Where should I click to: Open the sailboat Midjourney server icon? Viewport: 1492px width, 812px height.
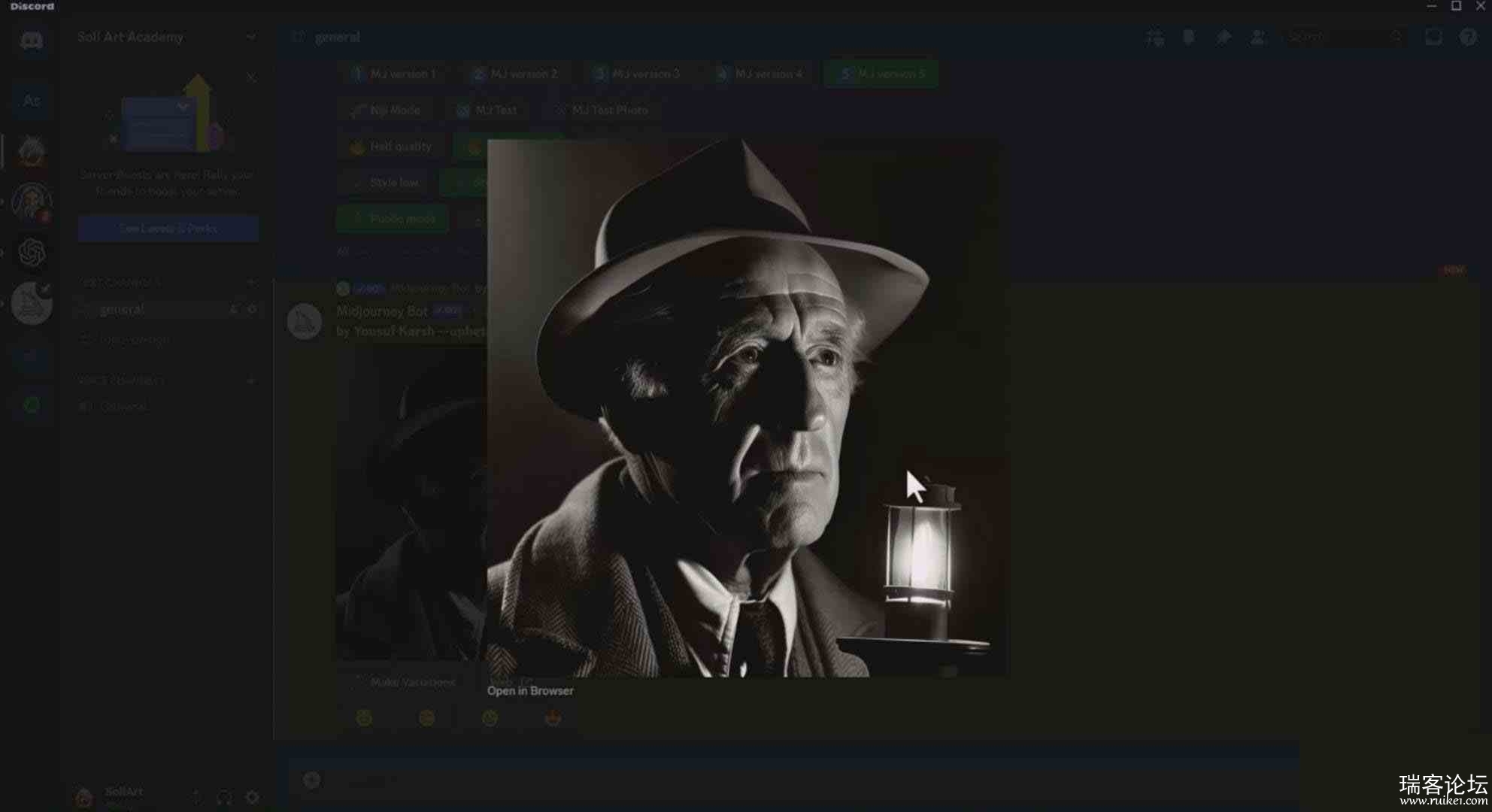[x=32, y=303]
